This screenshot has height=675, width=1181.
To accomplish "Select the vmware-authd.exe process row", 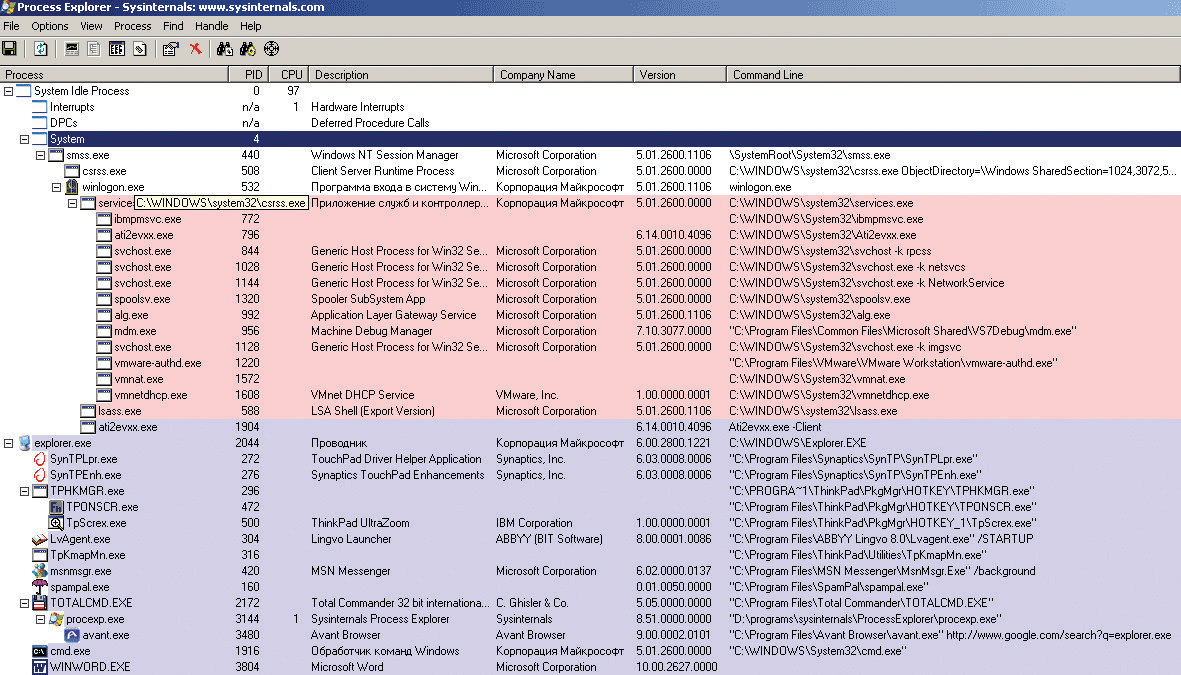I will coord(590,363).
